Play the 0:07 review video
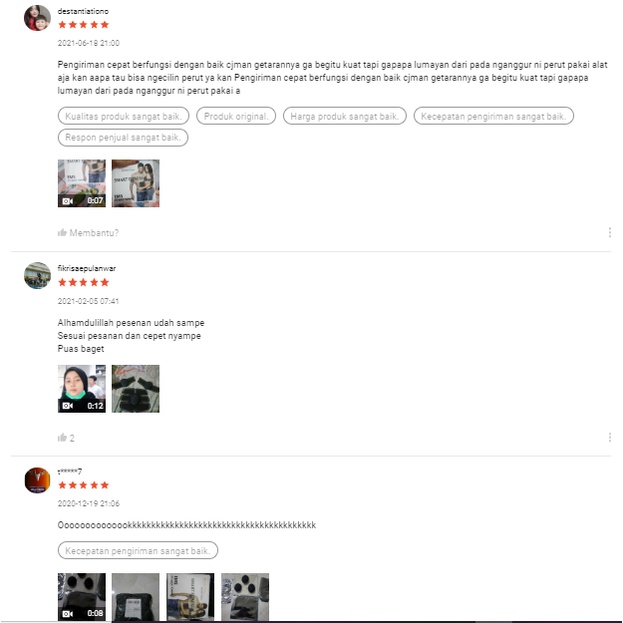623x623 pixels. pos(82,183)
